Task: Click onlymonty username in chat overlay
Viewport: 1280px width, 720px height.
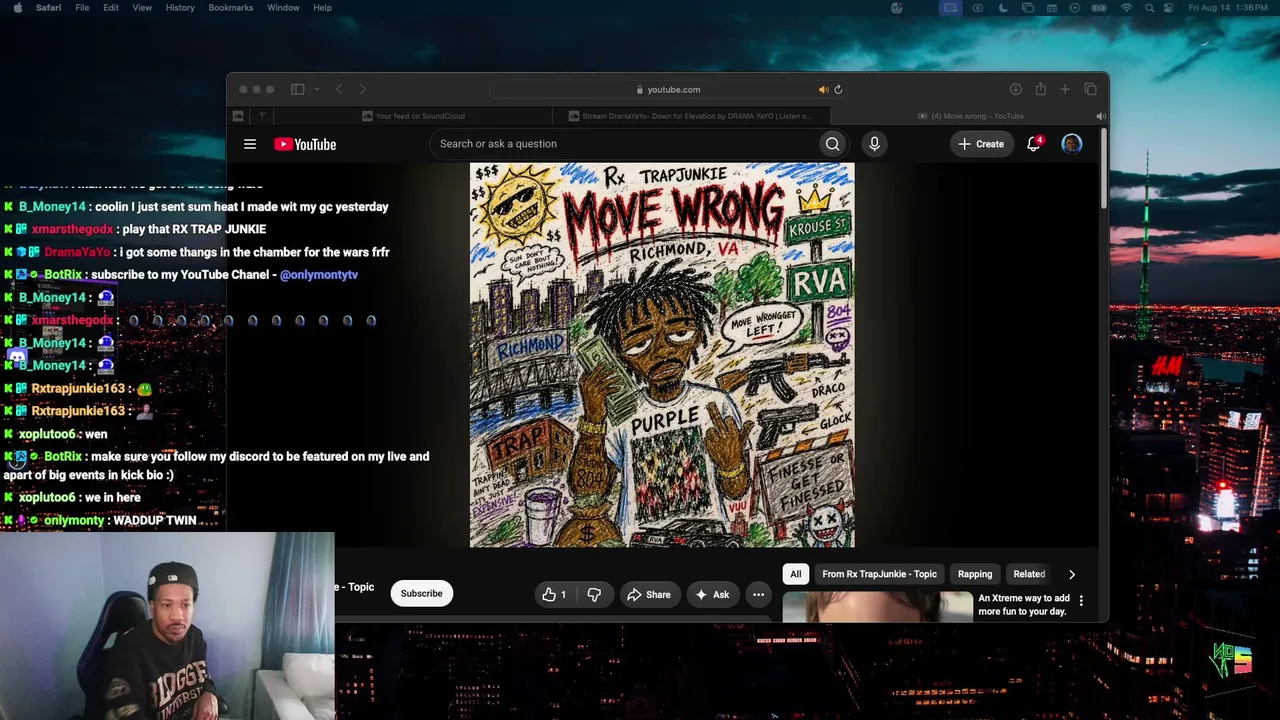Action: (74, 520)
